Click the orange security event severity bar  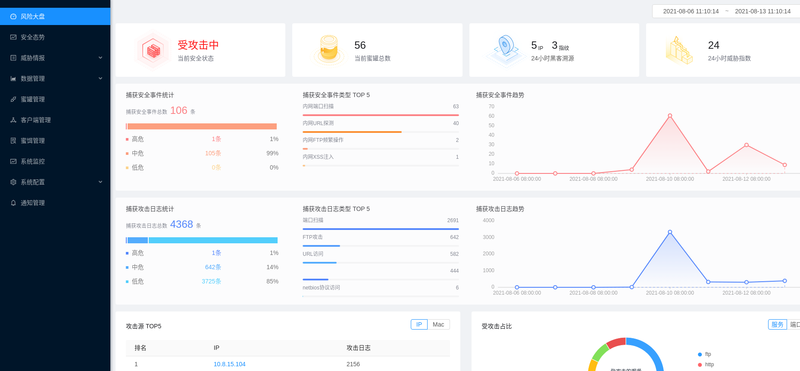(202, 126)
